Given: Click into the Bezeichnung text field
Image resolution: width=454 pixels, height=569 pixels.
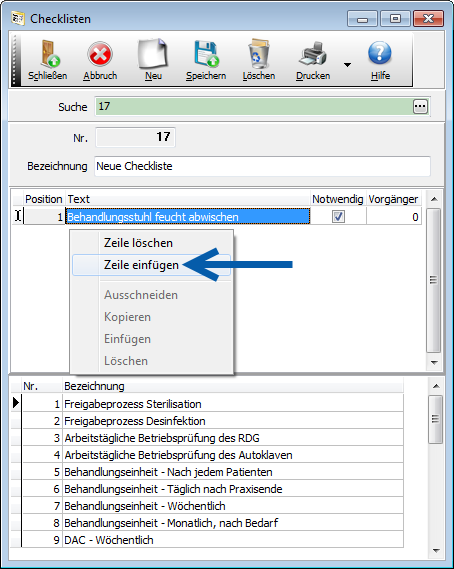Looking at the screenshot, I should click(x=262, y=166).
